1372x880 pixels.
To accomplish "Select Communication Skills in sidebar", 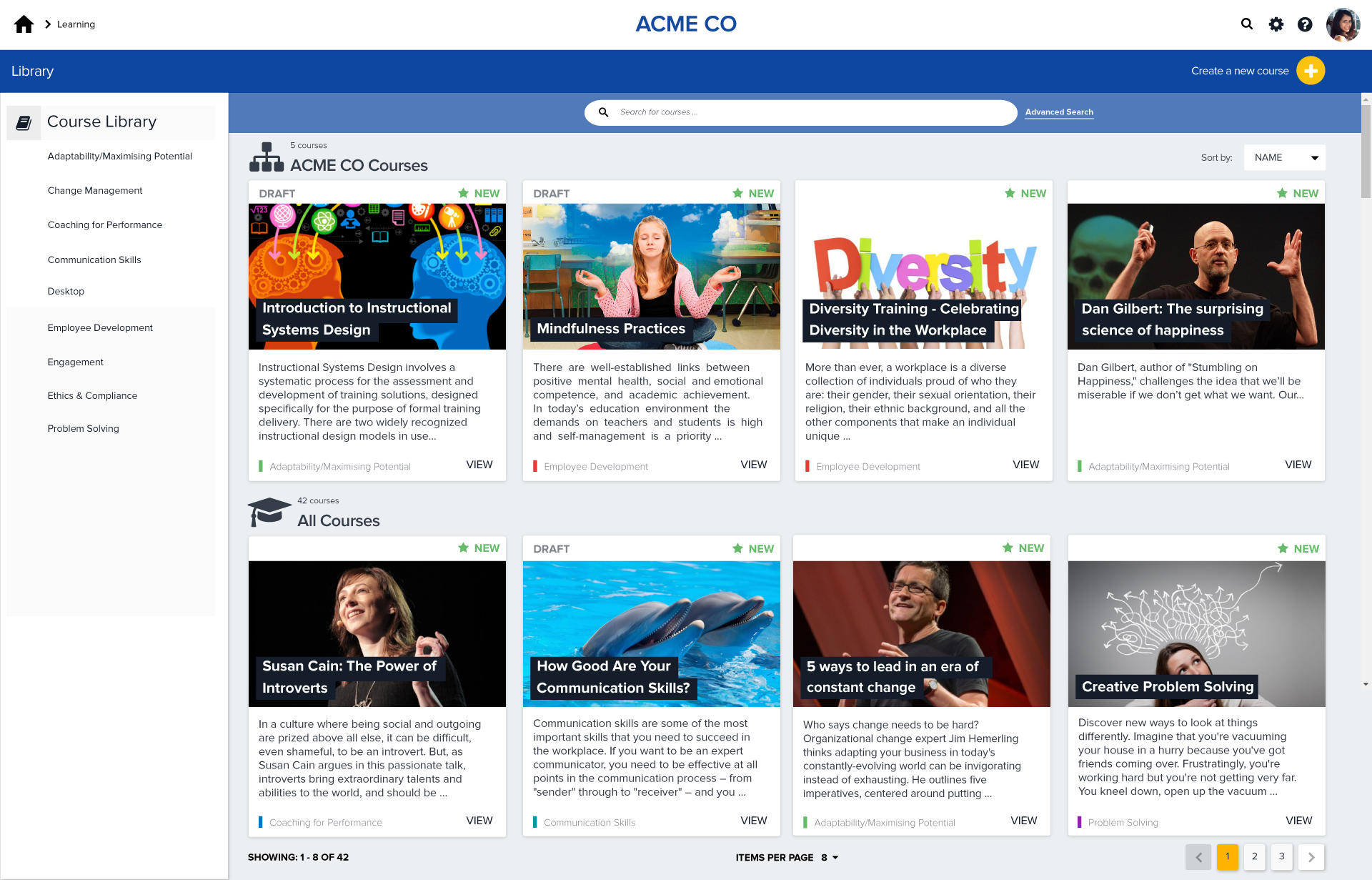I will [94, 259].
